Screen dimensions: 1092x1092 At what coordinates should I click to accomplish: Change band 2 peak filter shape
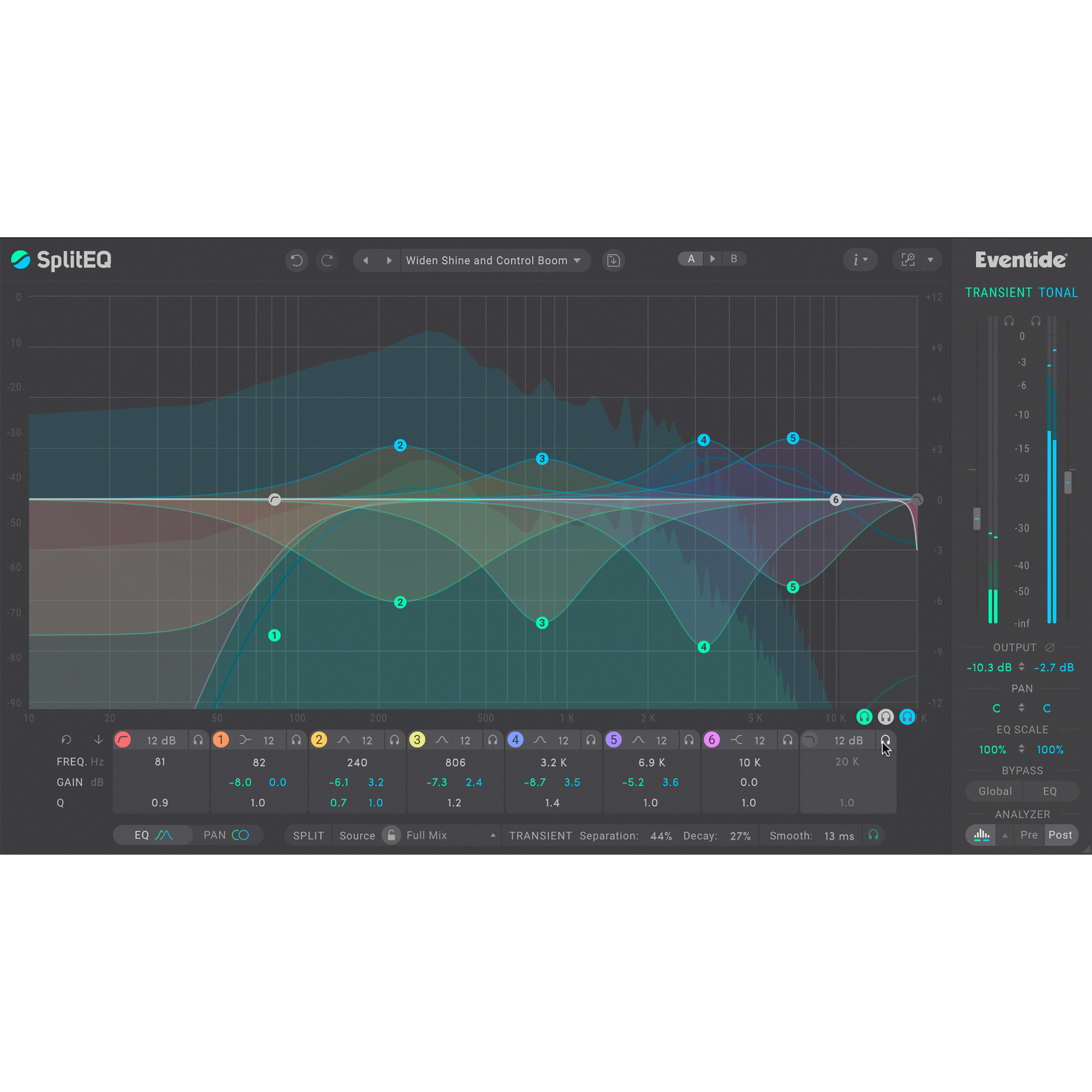[343, 740]
